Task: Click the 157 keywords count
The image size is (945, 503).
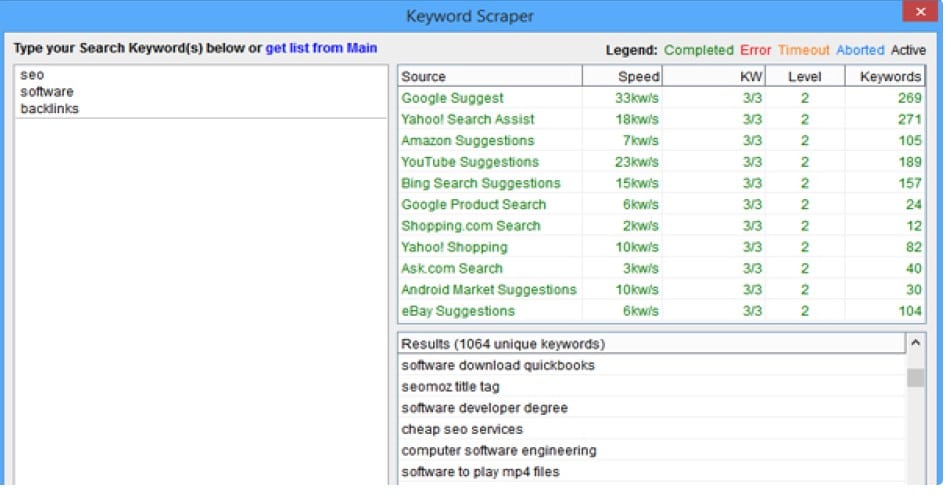Action: coord(909,183)
